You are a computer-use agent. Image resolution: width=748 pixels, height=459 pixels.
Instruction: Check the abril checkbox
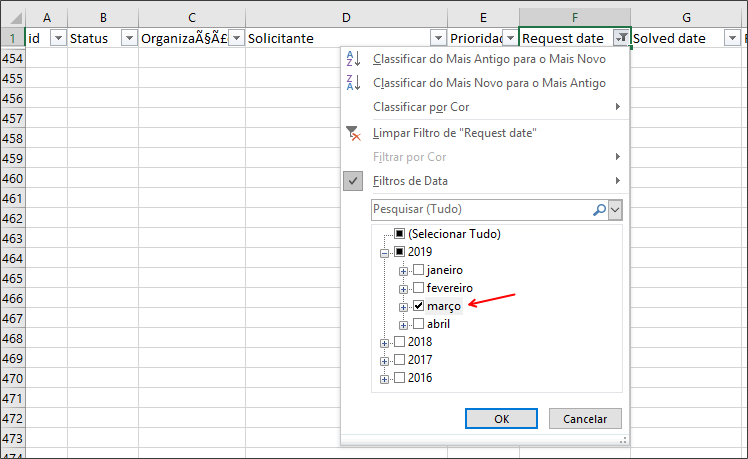click(418, 323)
